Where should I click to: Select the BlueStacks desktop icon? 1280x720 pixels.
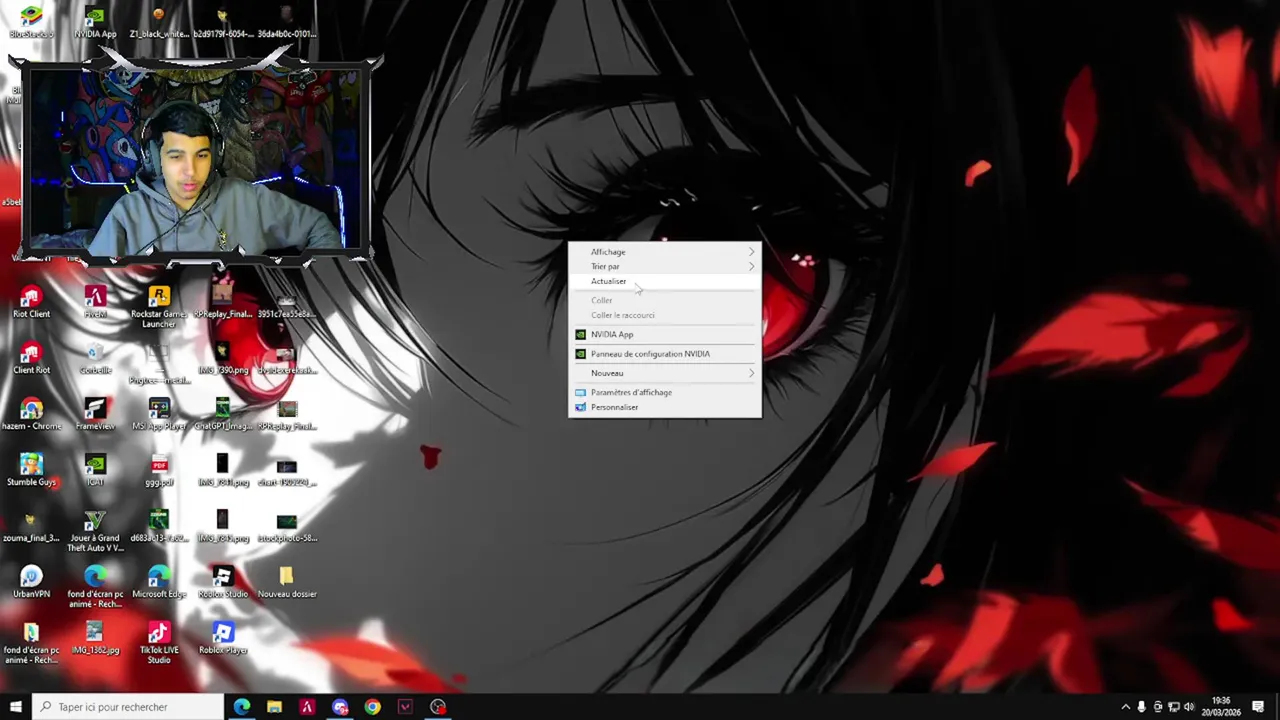[31, 22]
